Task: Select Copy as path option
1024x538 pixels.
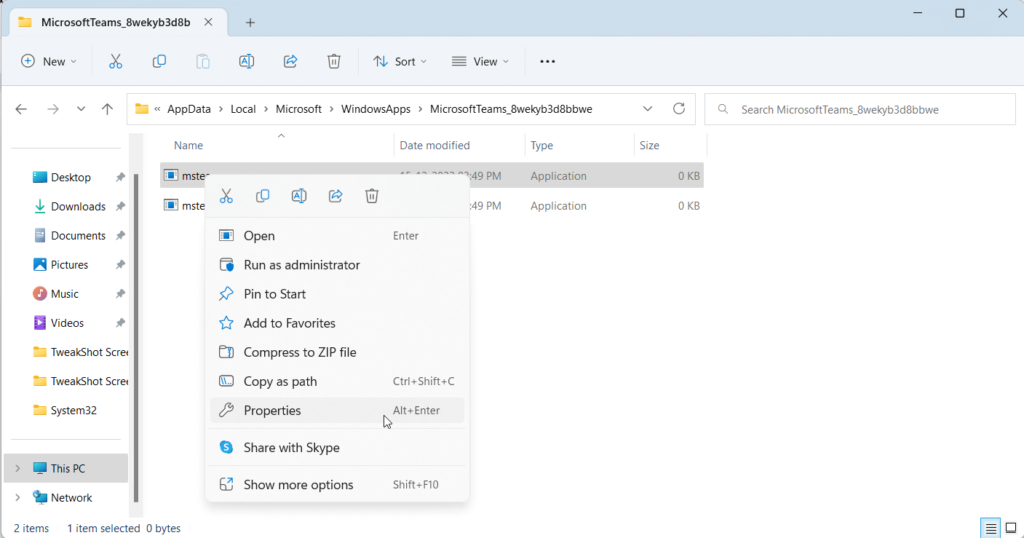Action: (280, 381)
